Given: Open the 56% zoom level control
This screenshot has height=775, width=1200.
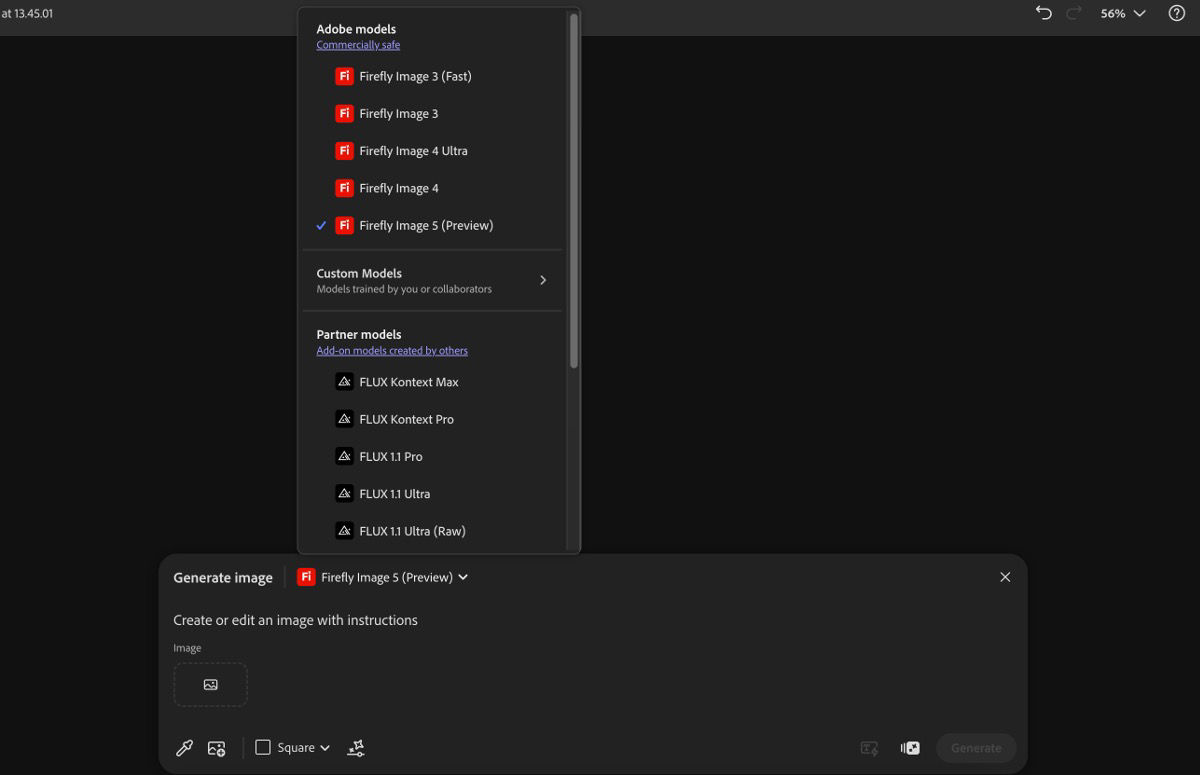Looking at the screenshot, I should (1114, 13).
